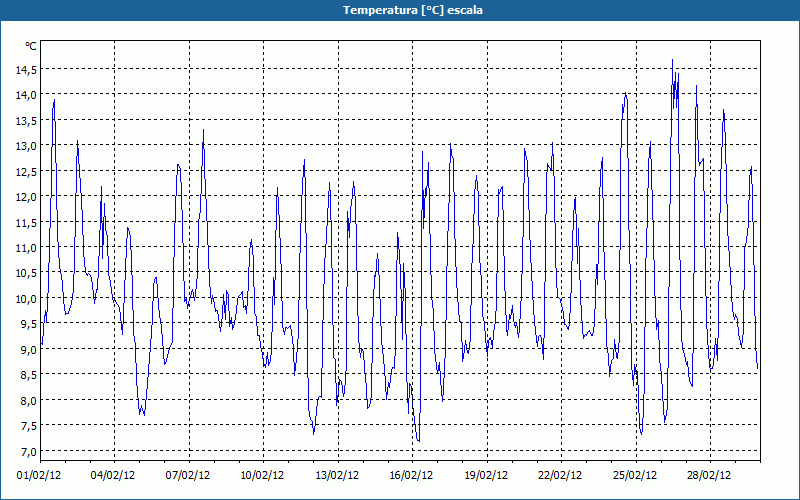Select the 10,0 y-axis value

click(26, 298)
